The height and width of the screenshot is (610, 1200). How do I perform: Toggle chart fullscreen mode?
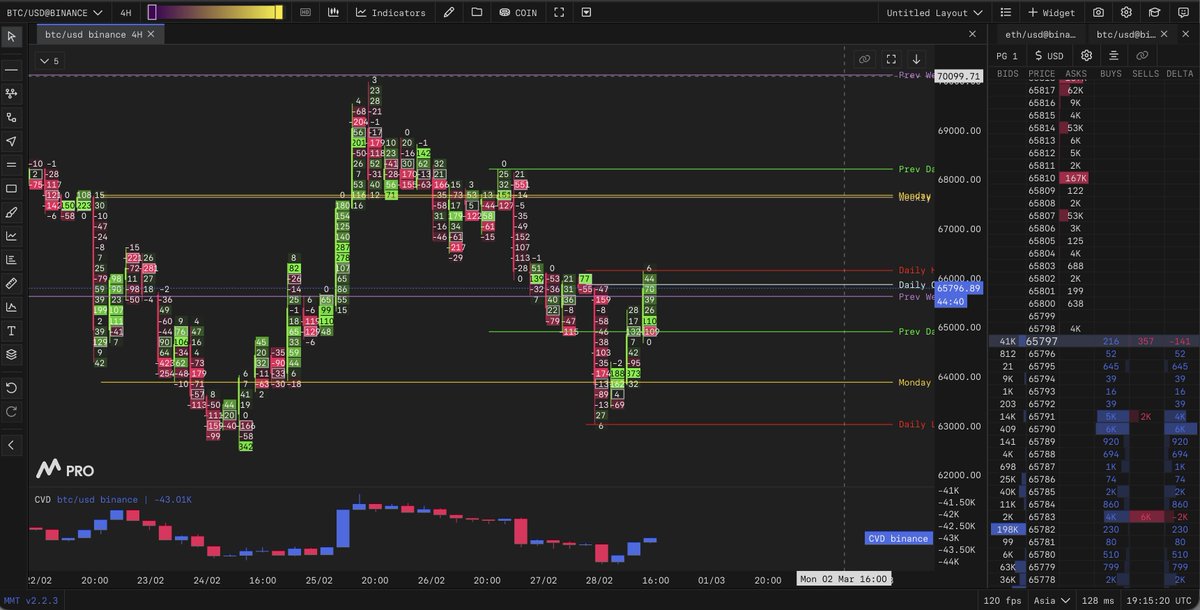[560, 12]
